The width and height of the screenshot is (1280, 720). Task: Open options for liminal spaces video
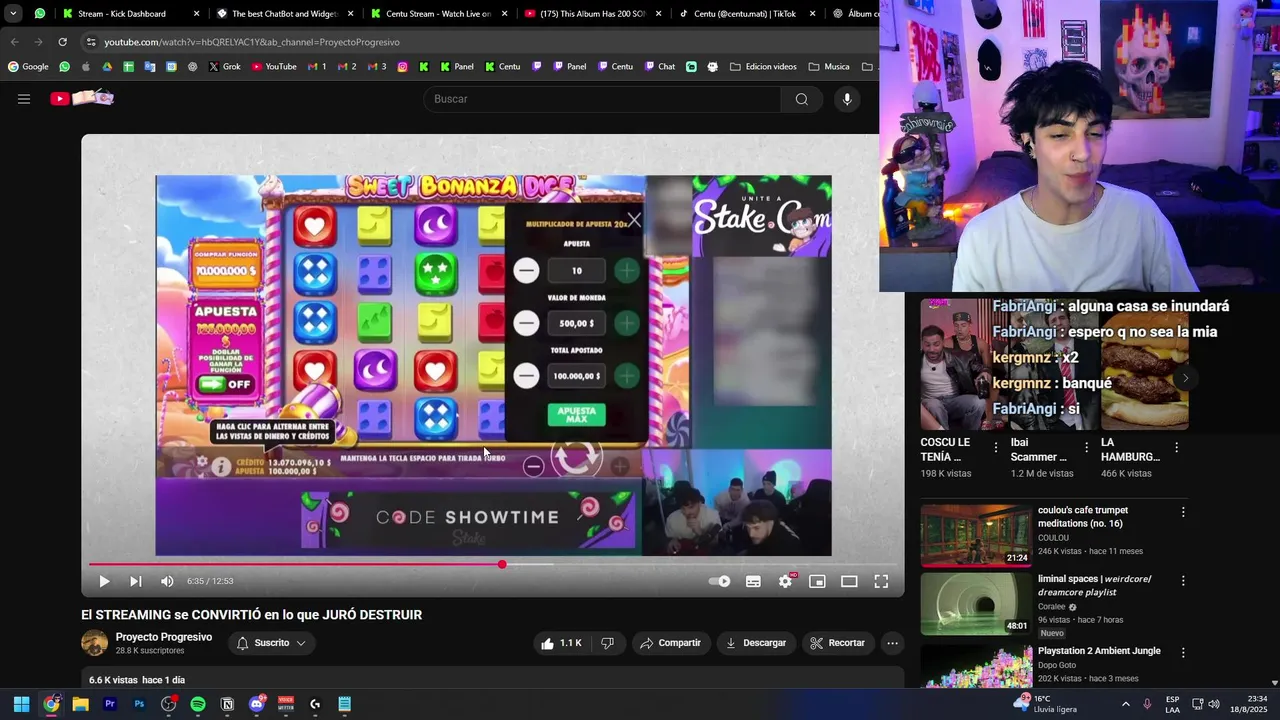tap(1183, 580)
